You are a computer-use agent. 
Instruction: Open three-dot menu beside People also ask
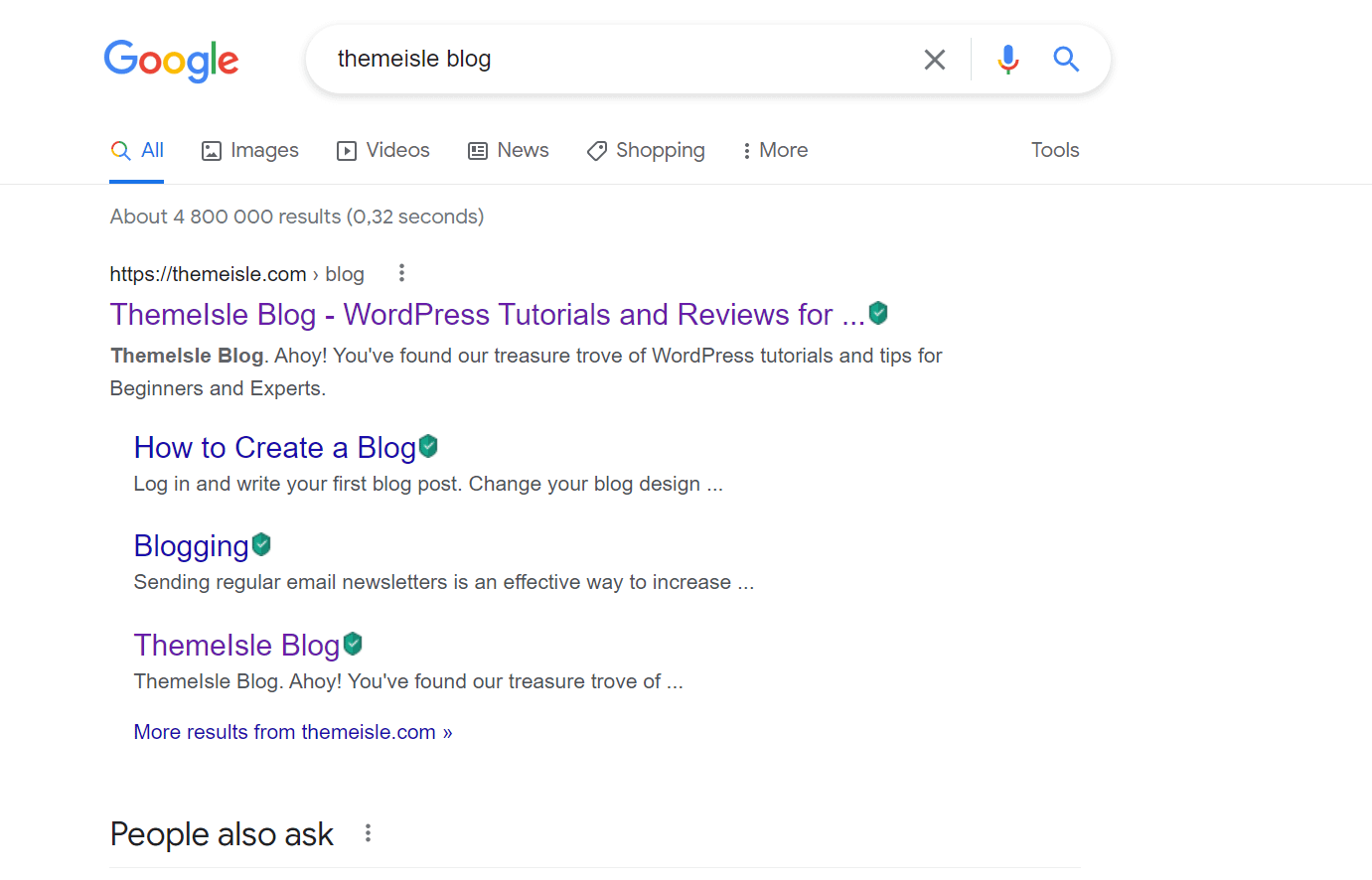coord(368,833)
